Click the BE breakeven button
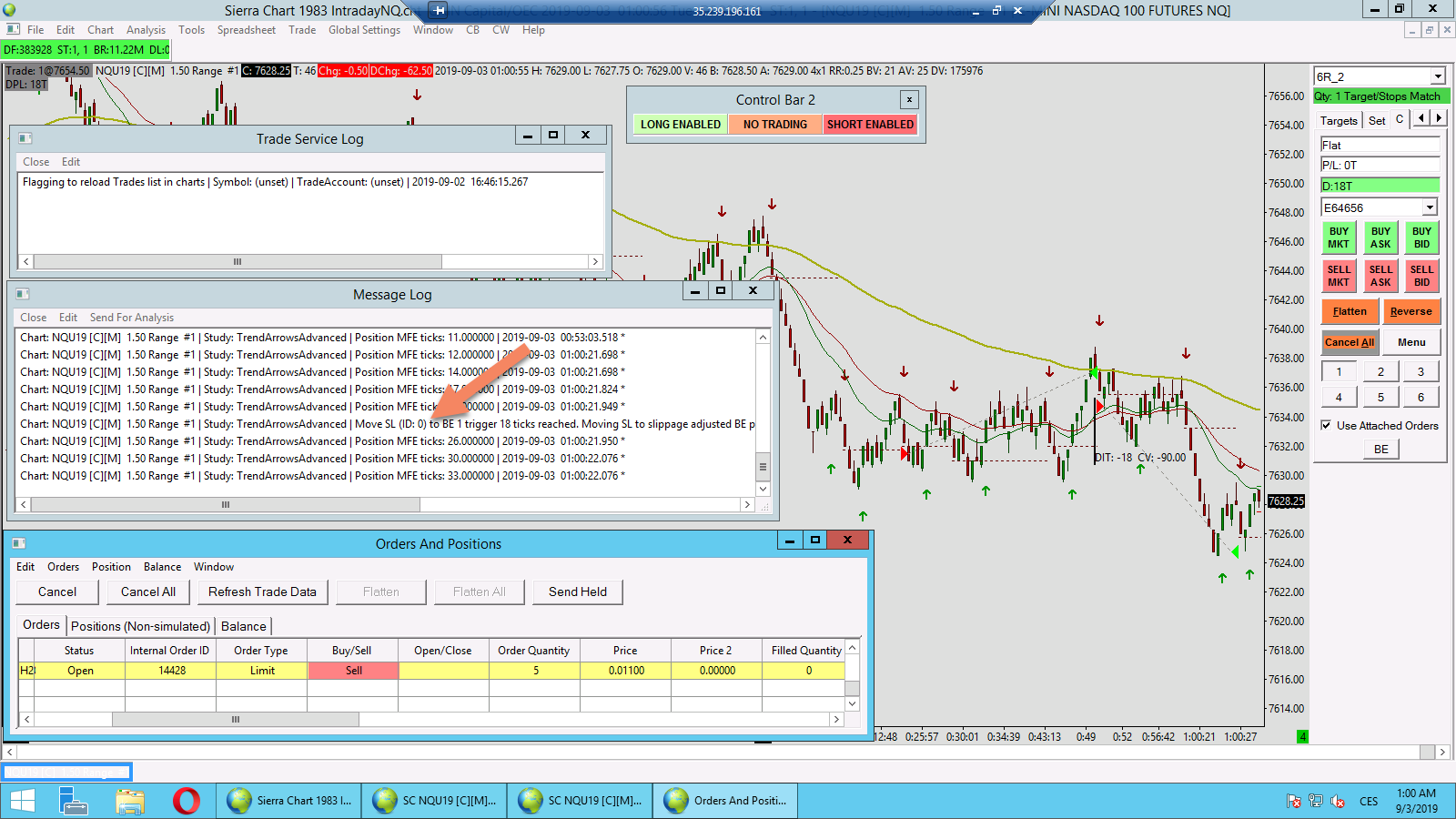This screenshot has height=819, width=1456. (1380, 449)
